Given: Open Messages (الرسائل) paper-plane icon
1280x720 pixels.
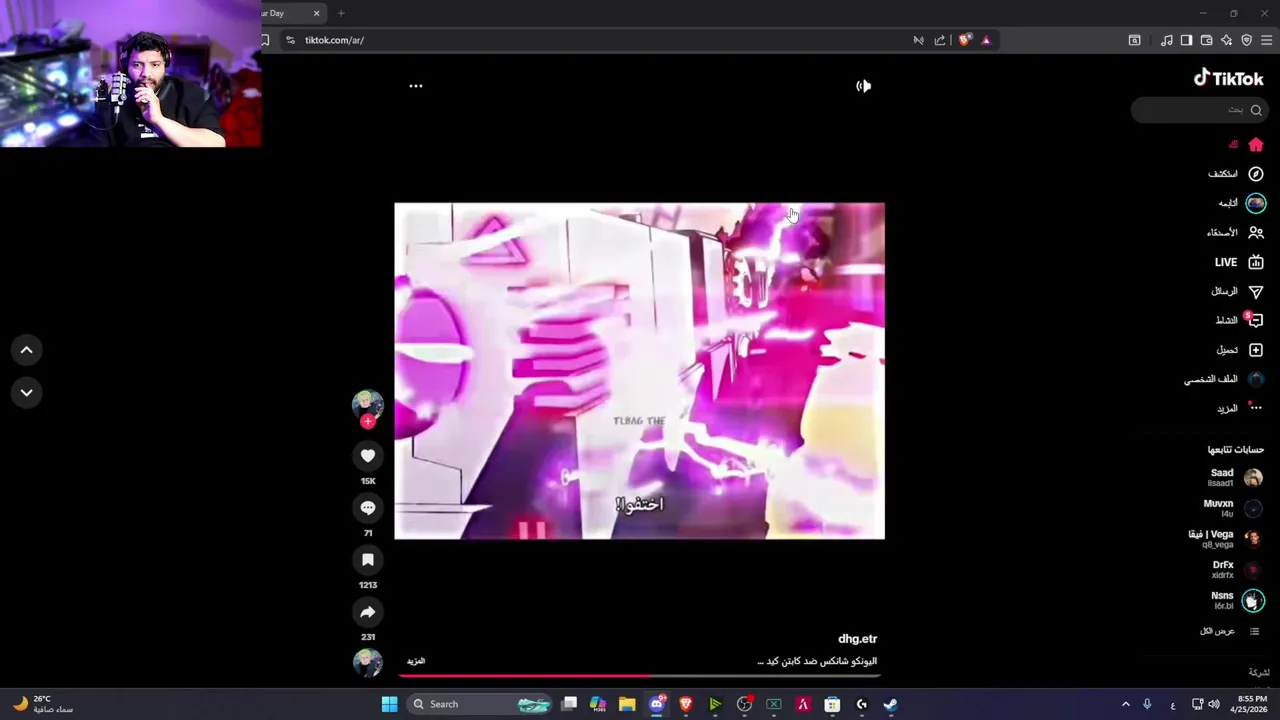Looking at the screenshot, I should point(1256,291).
